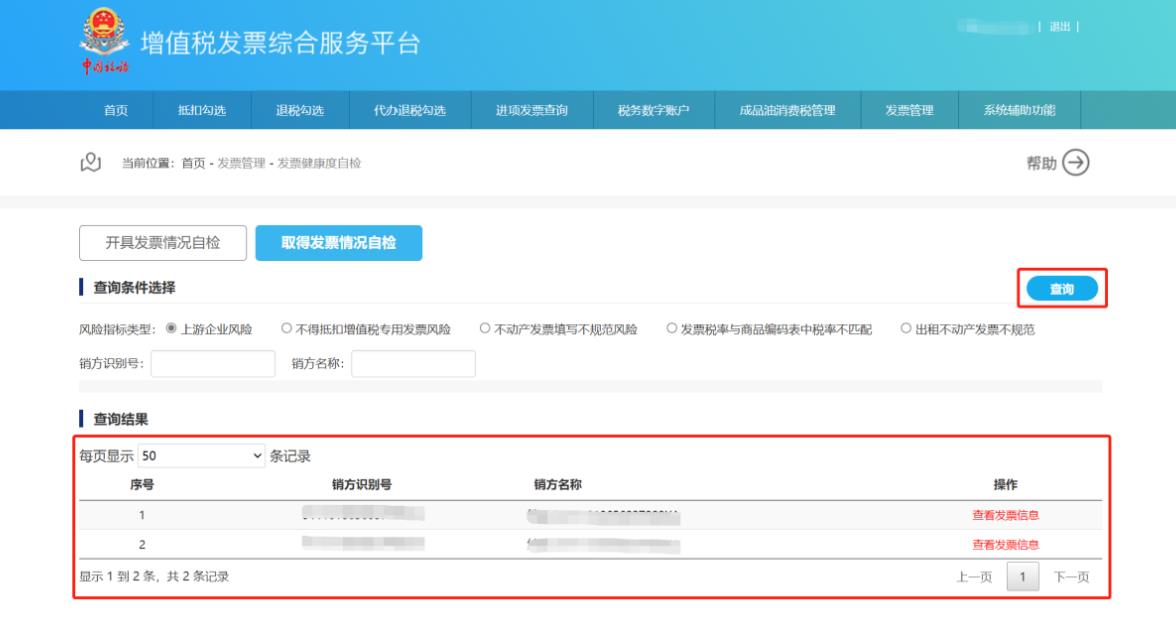Screen dimensions: 1176x622
Task: Select the 不得抵扣增值税专用发票风险 radio option
Action: (286, 329)
